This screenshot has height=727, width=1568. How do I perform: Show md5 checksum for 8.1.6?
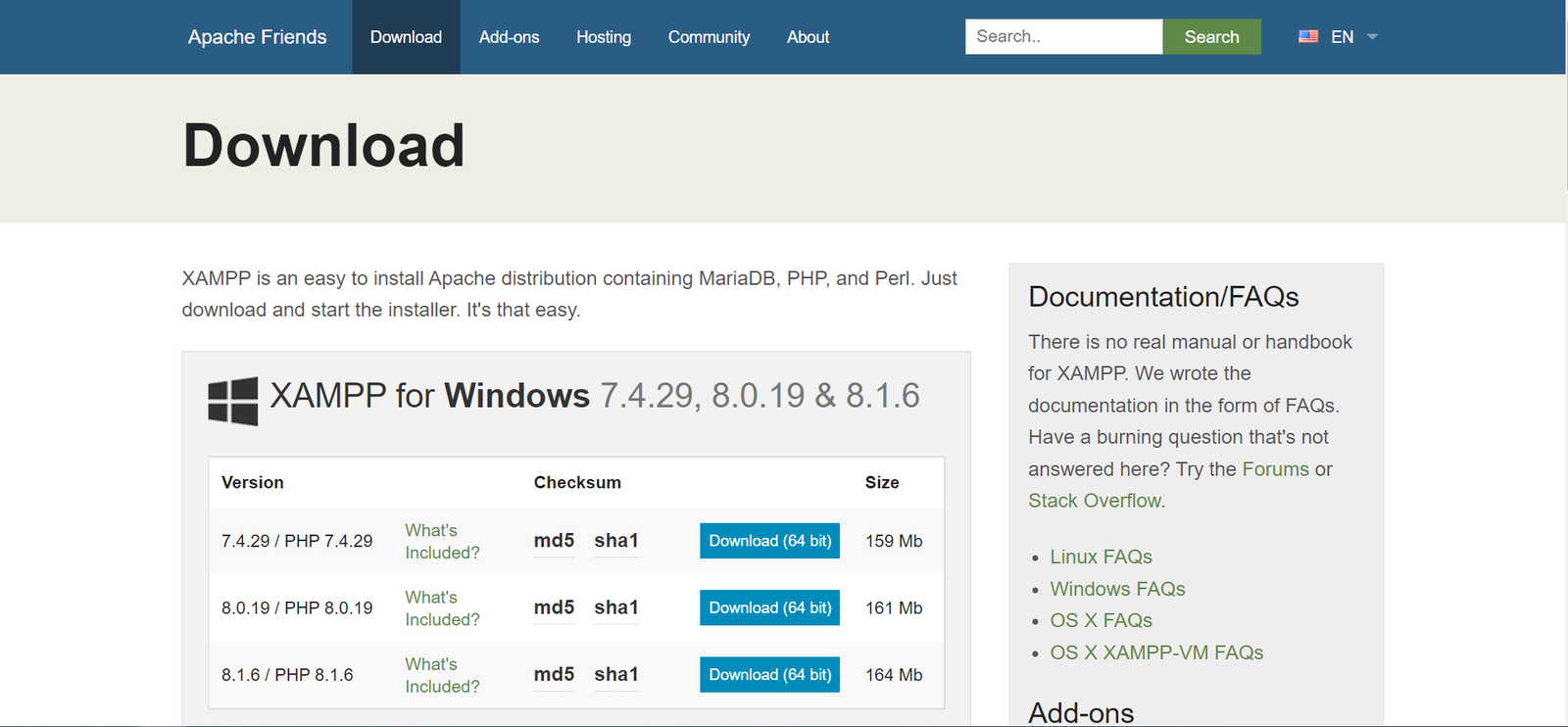coord(554,674)
